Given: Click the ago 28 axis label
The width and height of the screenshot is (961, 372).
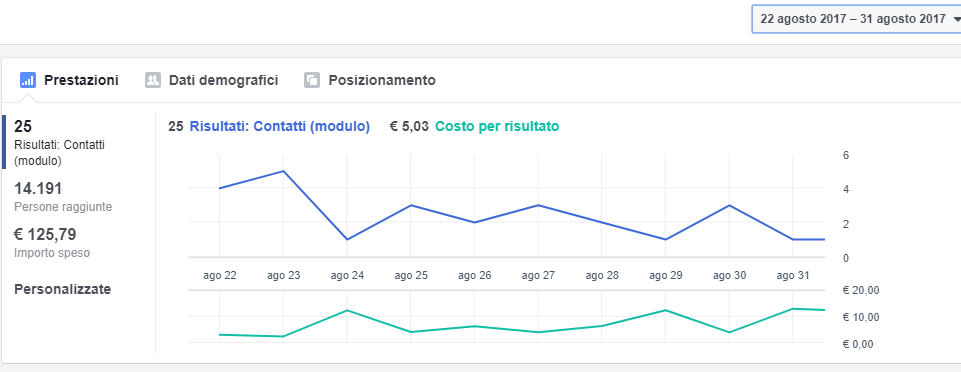Looking at the screenshot, I should tap(602, 276).
